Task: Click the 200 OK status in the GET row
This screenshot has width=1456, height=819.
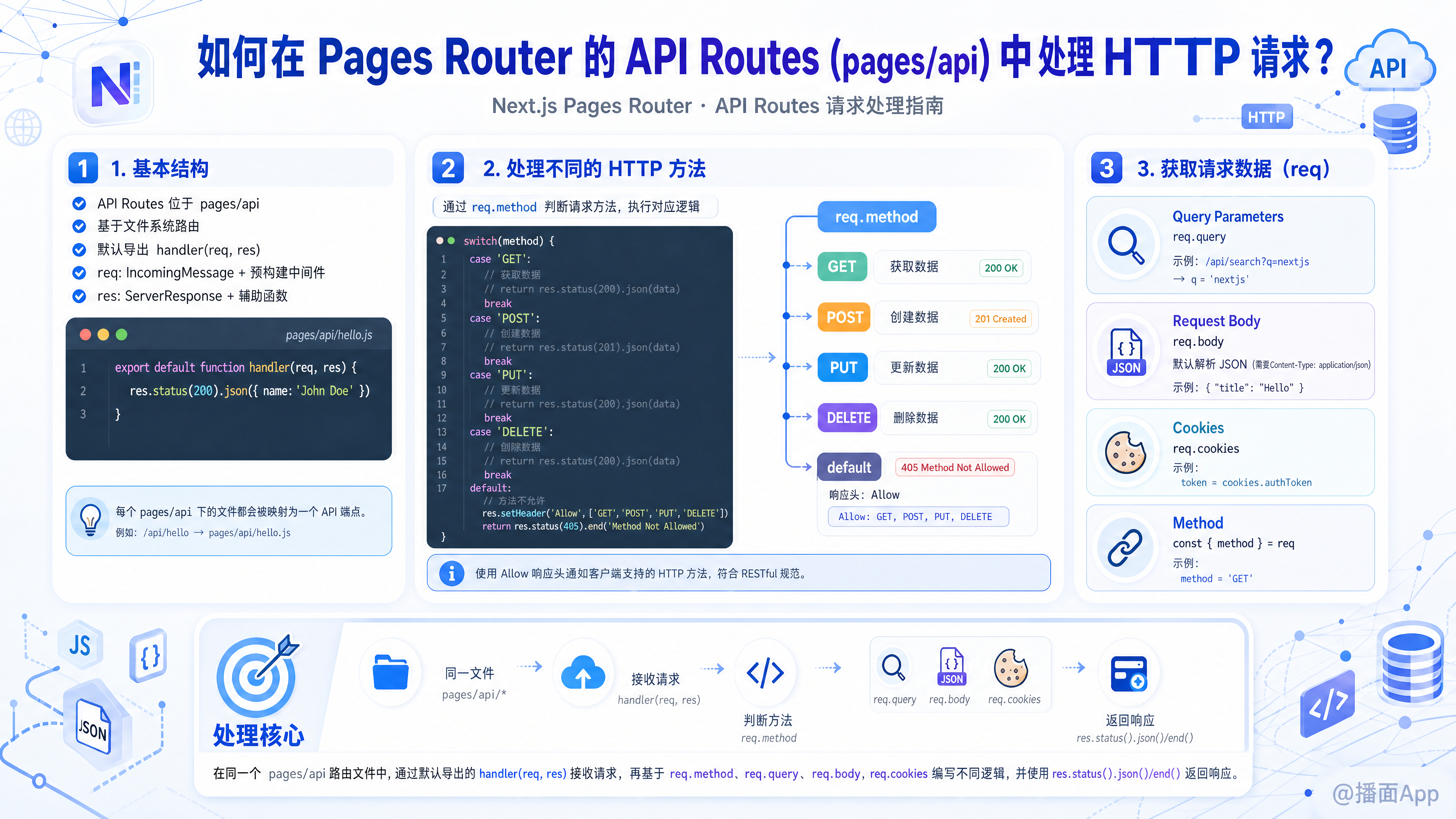Action: [x=1001, y=268]
